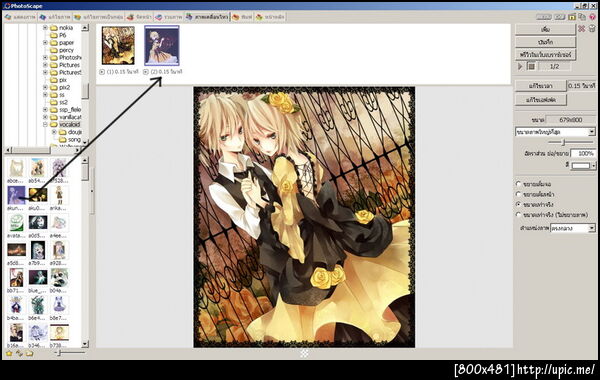Image resolution: width=600 pixels, height=380 pixels.
Task: Click the nokia folder icon
Action: [54, 28]
